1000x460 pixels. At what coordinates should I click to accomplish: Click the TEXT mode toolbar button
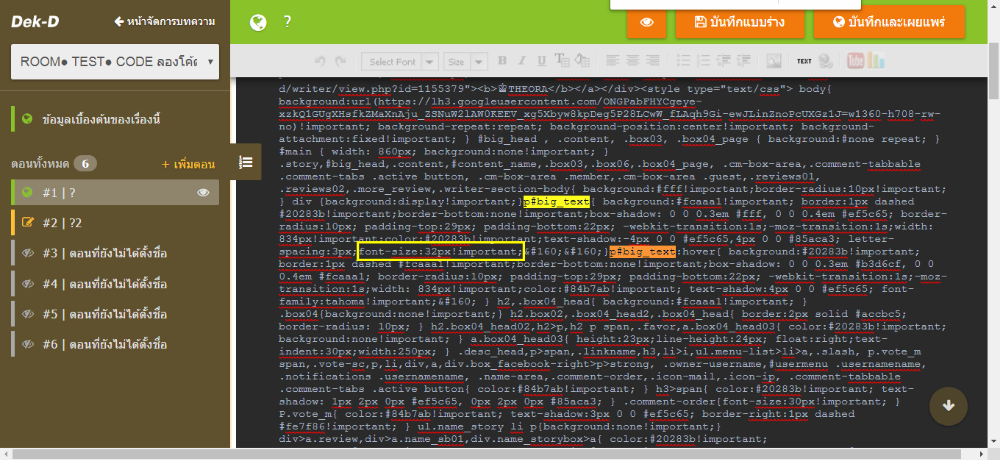pyautogui.click(x=804, y=61)
